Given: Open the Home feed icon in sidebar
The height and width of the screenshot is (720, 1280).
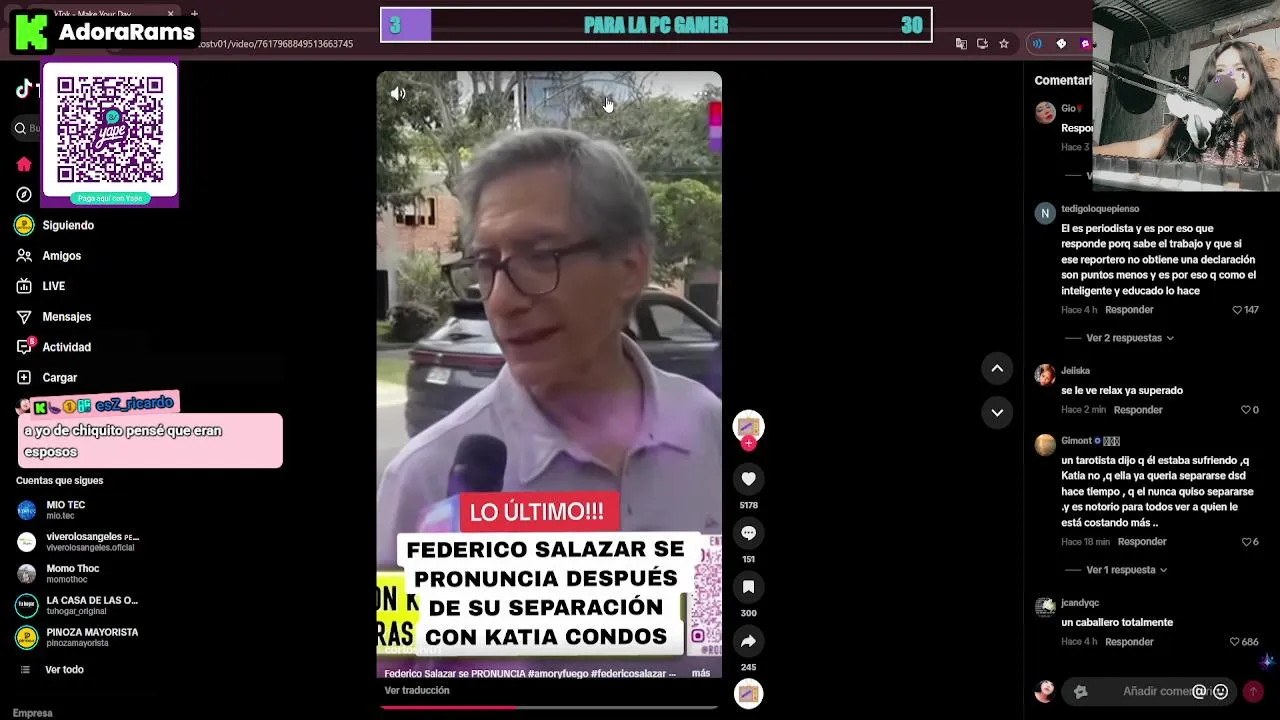Looking at the screenshot, I should click(x=24, y=164).
